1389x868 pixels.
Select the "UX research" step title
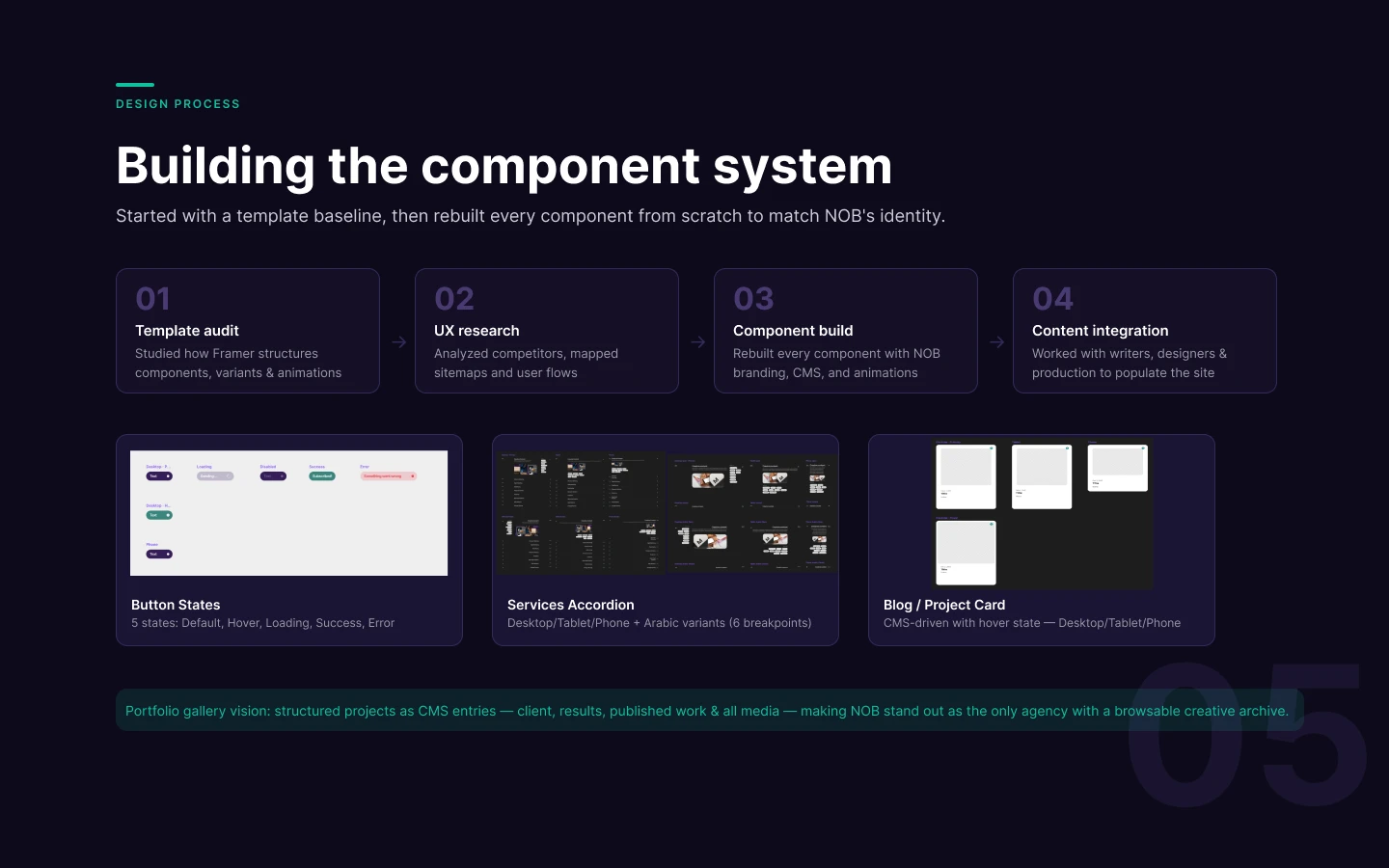coord(477,331)
